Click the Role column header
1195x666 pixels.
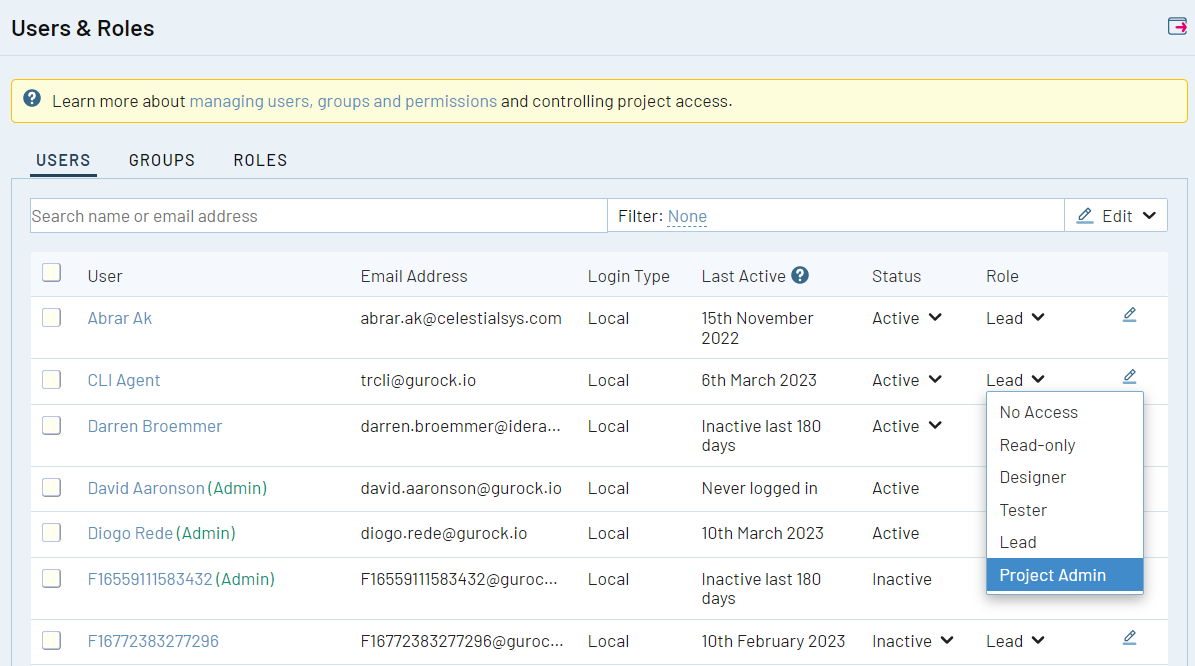[1002, 276]
